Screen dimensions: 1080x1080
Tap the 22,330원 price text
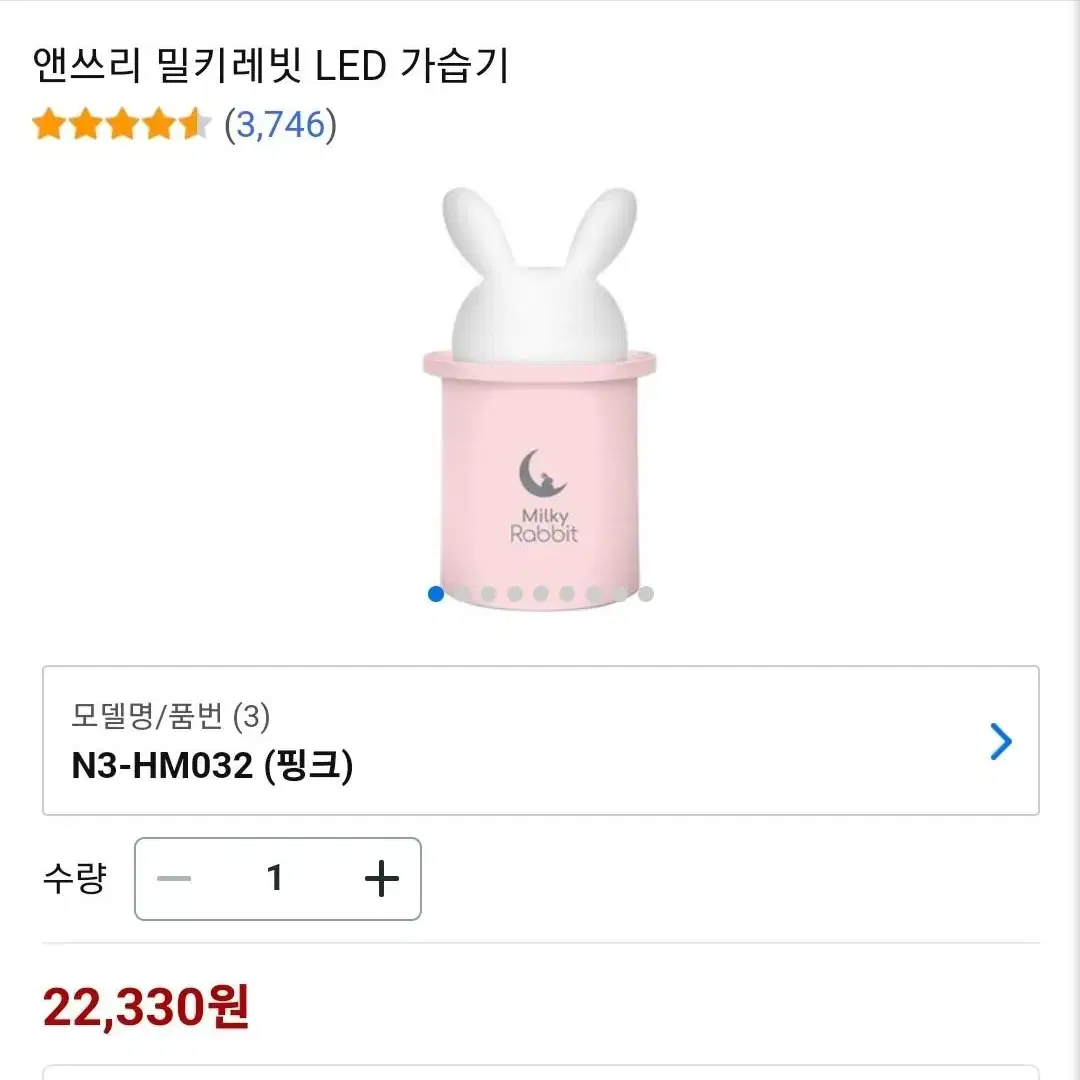pos(145,1007)
